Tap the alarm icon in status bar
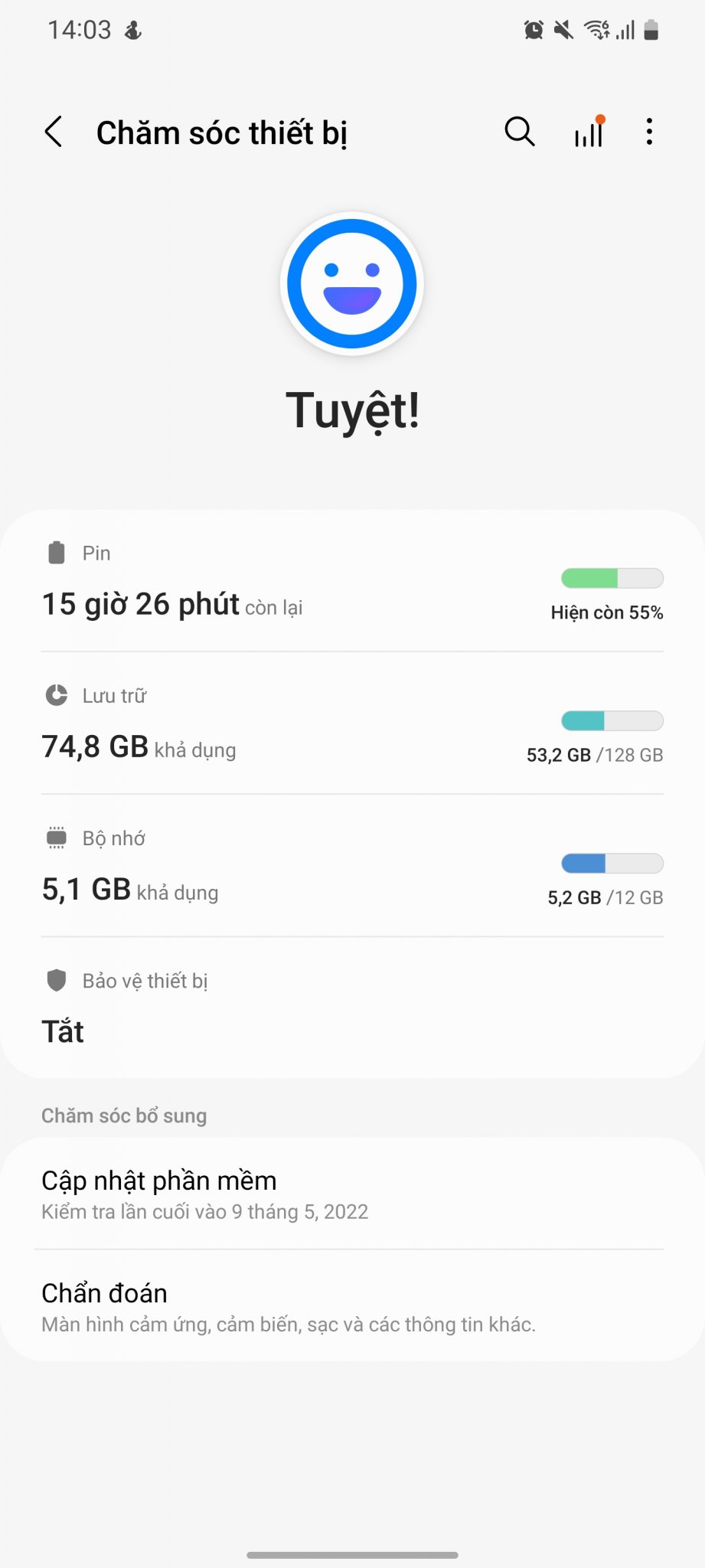Viewport: 705px width, 1568px height. 534,31
